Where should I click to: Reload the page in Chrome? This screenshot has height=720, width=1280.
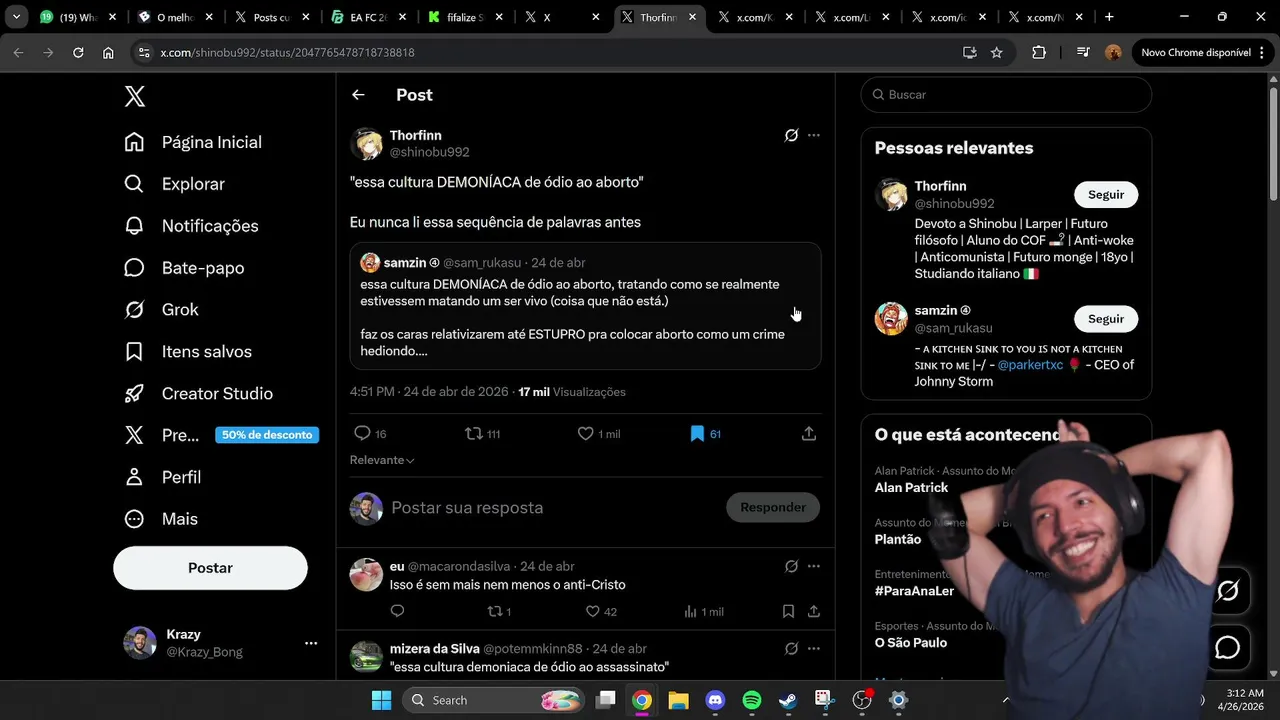[78, 53]
